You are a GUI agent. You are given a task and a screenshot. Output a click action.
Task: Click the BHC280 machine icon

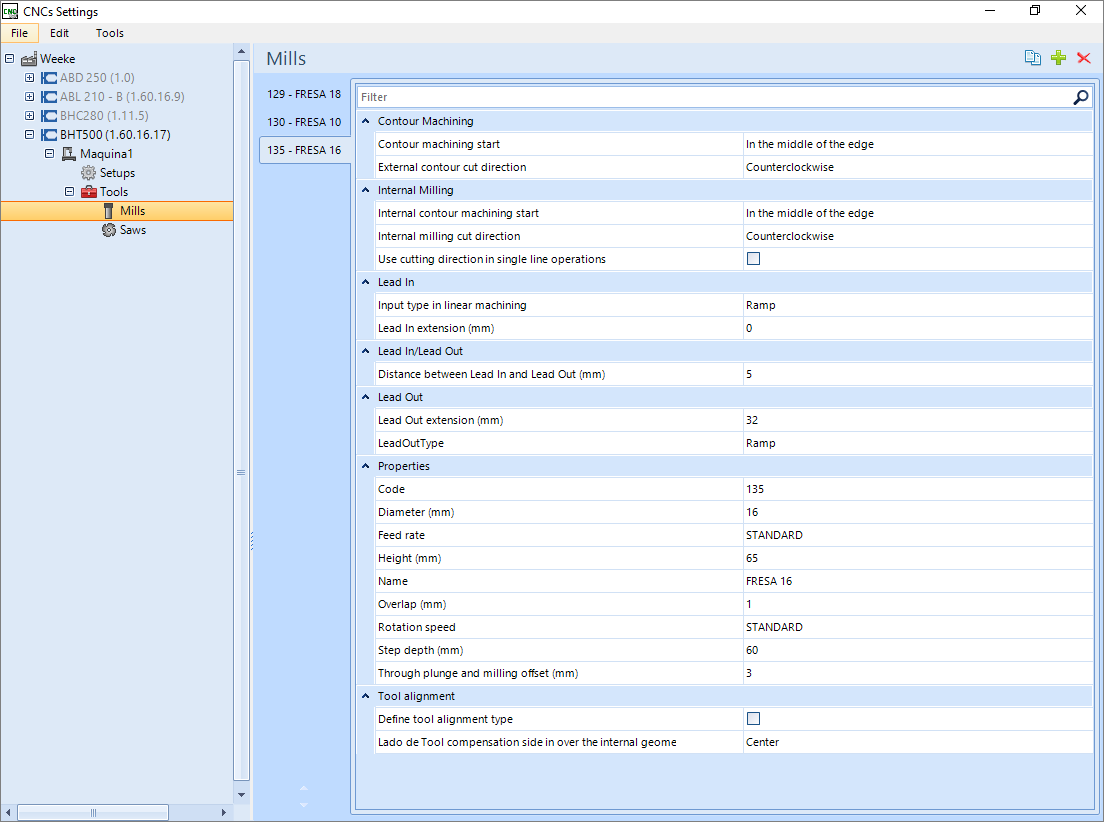pos(49,116)
